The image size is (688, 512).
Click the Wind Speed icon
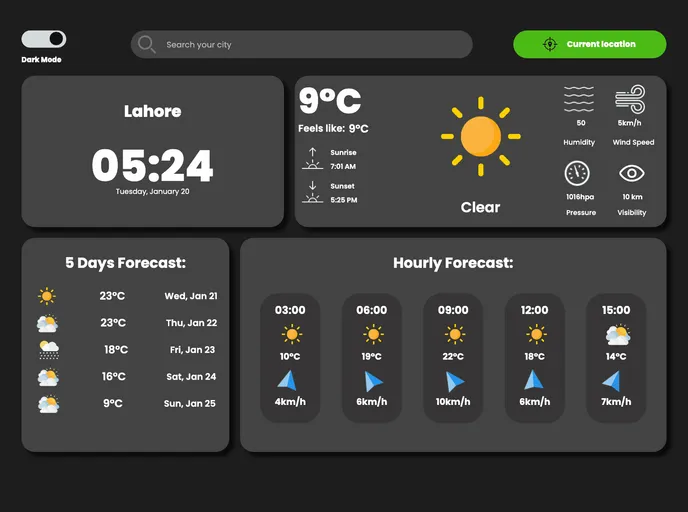(x=630, y=98)
